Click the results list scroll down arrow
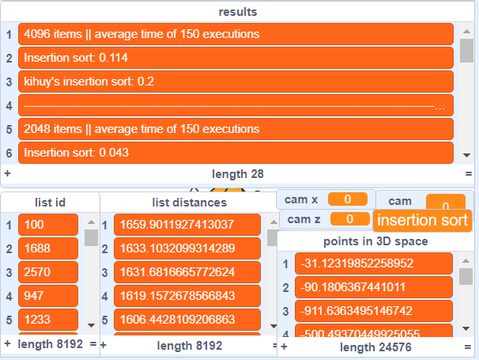The width and height of the screenshot is (479, 360). tap(467, 155)
